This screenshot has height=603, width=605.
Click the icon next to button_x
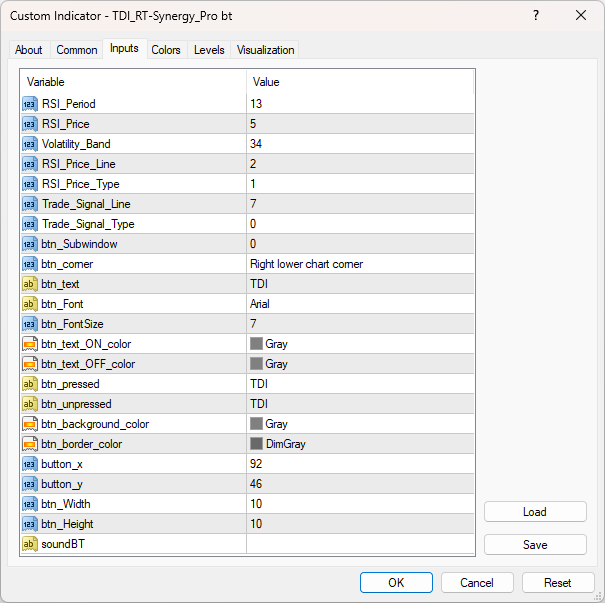click(30, 464)
